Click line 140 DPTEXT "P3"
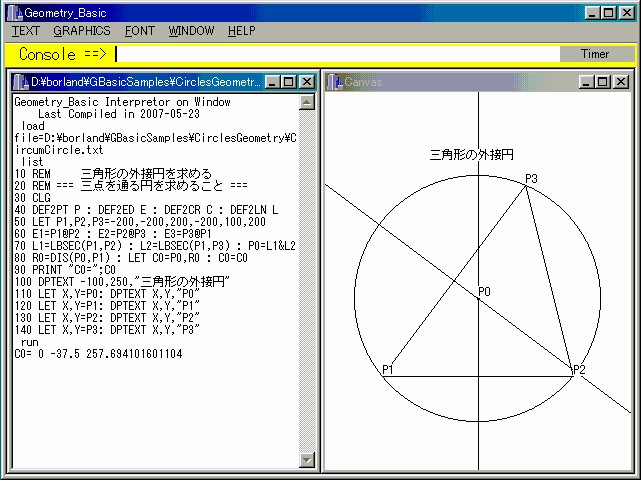641x480 pixels. click(x=107, y=330)
